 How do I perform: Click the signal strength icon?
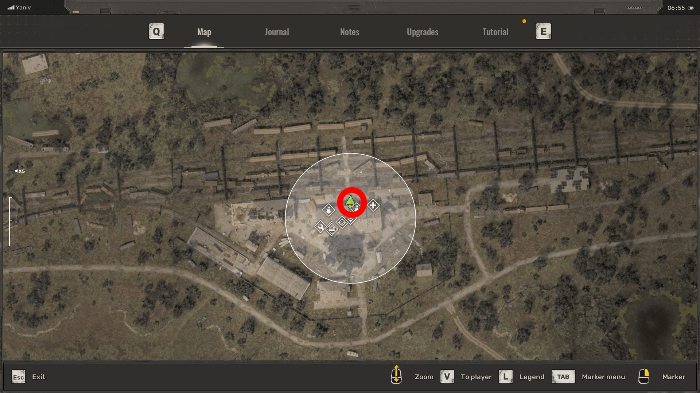(x=11, y=8)
